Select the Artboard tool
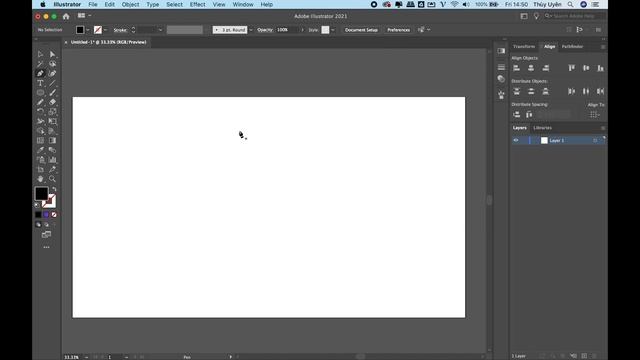640x360 pixels. coord(40,169)
